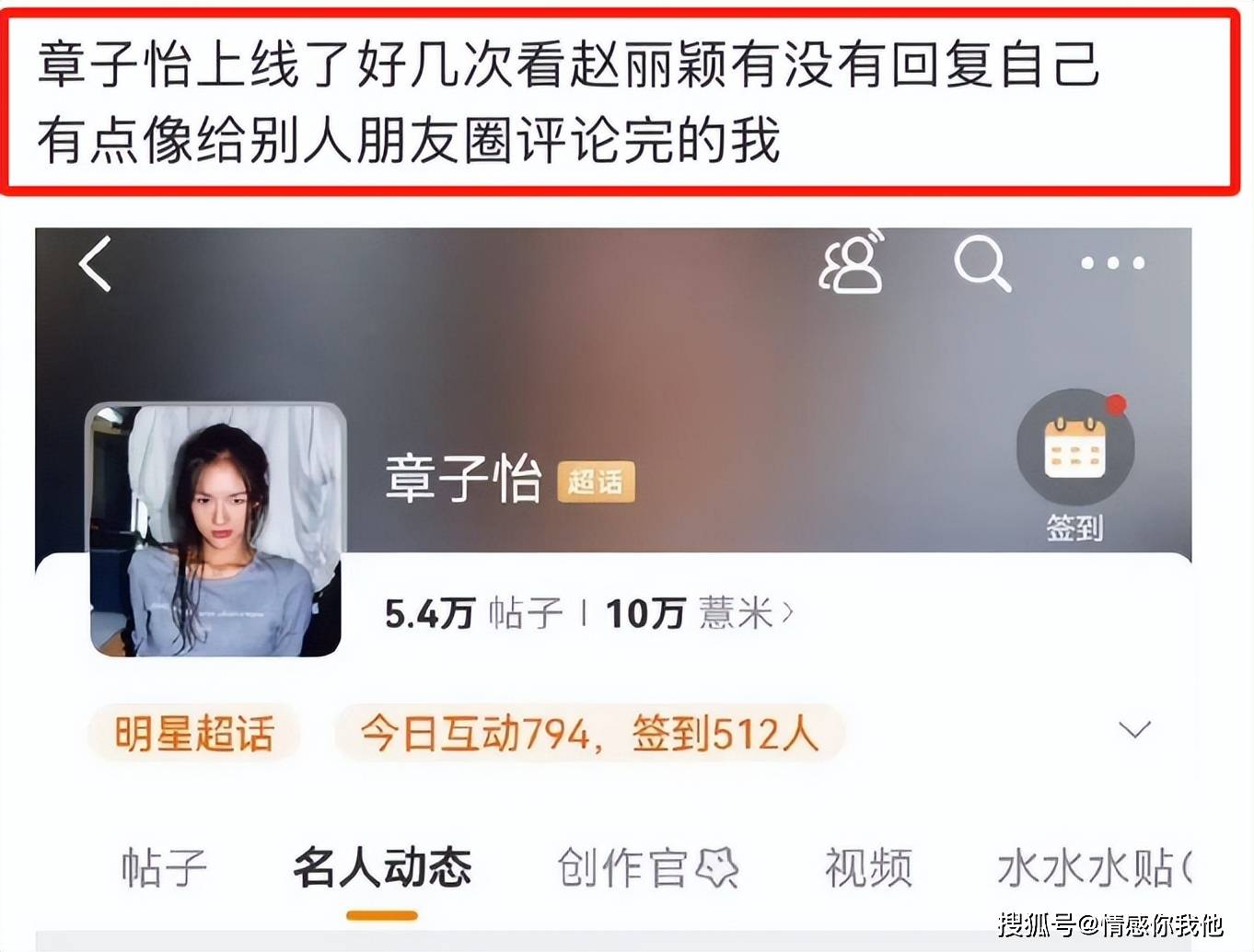Click the red-boxed headline caption text
This screenshot has height=952, width=1254.
tap(568, 101)
